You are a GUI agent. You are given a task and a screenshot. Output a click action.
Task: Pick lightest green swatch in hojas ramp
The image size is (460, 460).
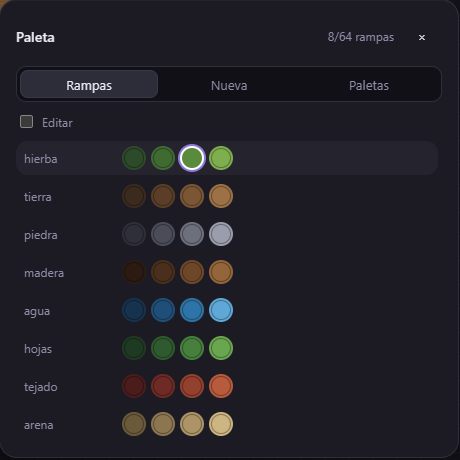point(221,348)
